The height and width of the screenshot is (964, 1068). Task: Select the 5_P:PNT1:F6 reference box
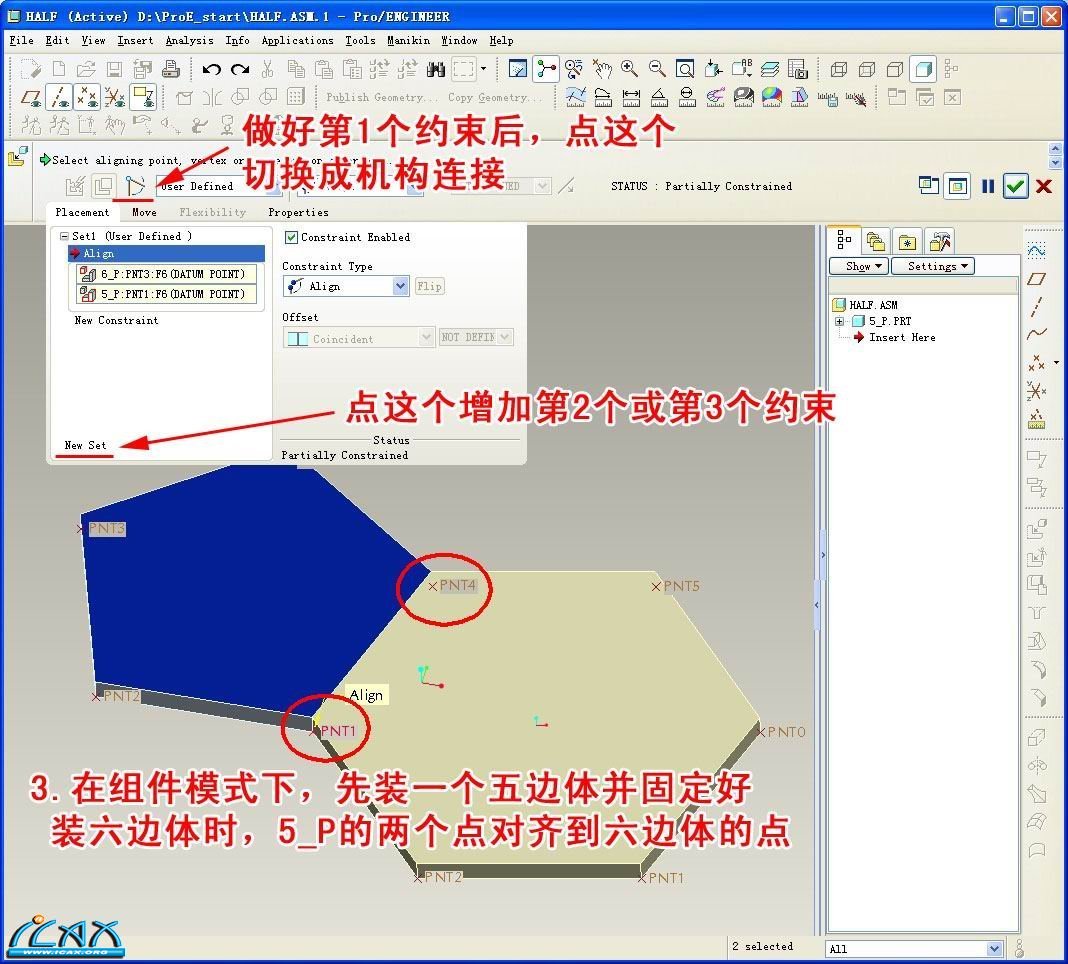coord(166,294)
